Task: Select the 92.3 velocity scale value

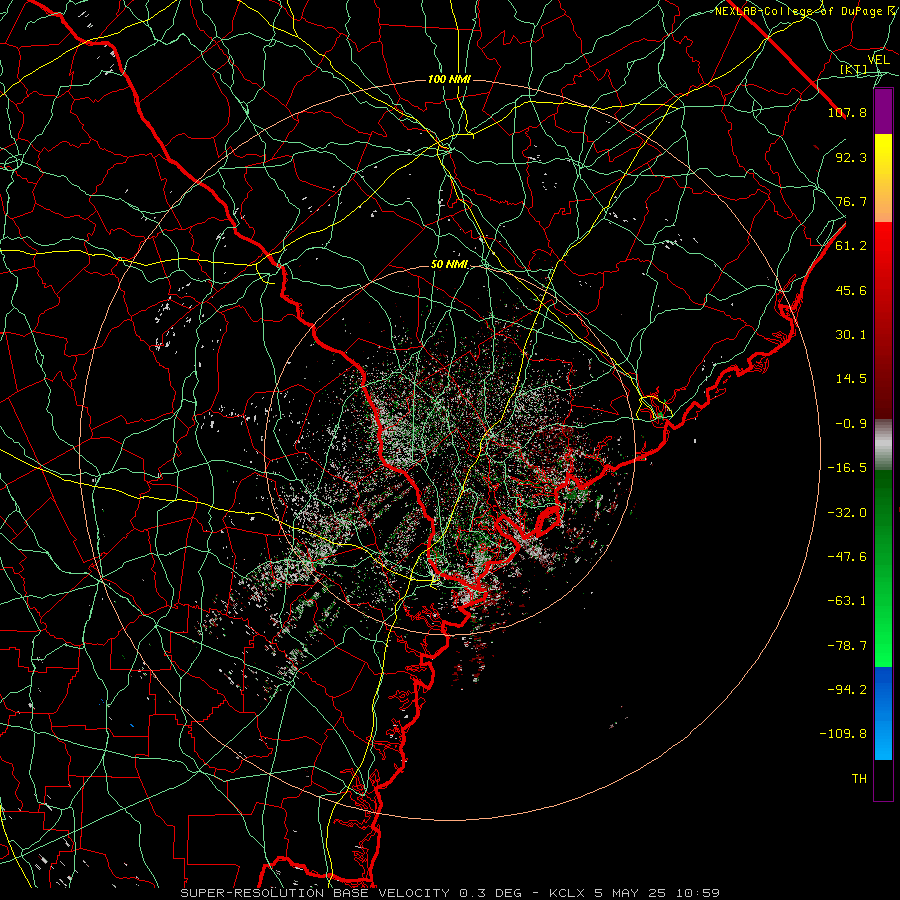Action: (x=851, y=157)
